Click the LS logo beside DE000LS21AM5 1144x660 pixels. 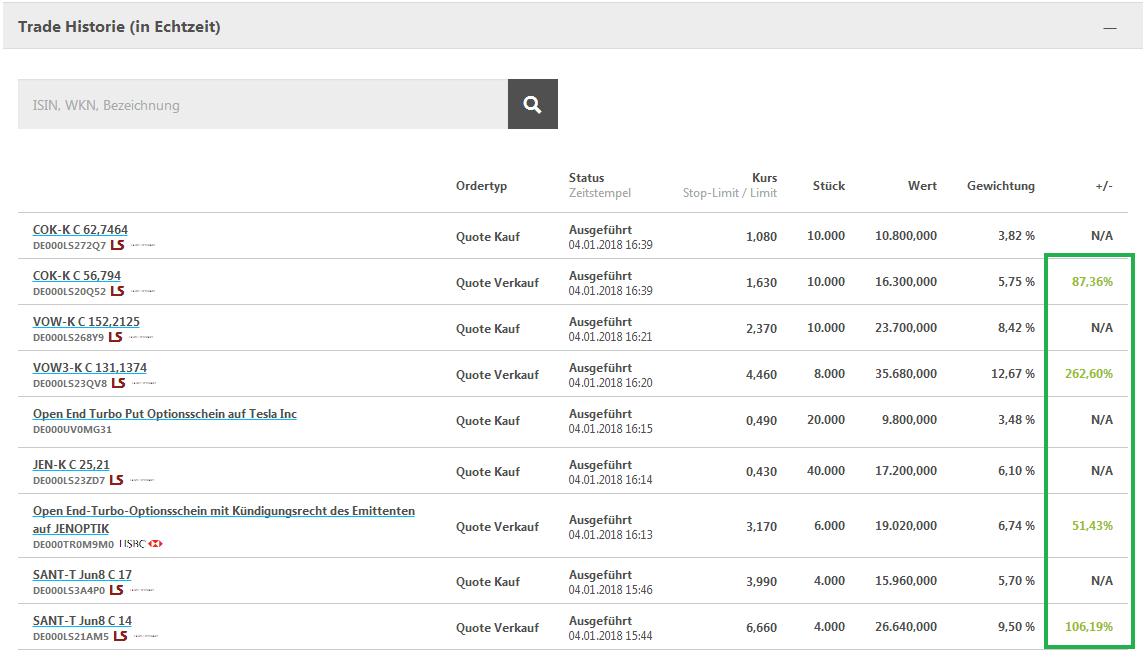[x=120, y=636]
